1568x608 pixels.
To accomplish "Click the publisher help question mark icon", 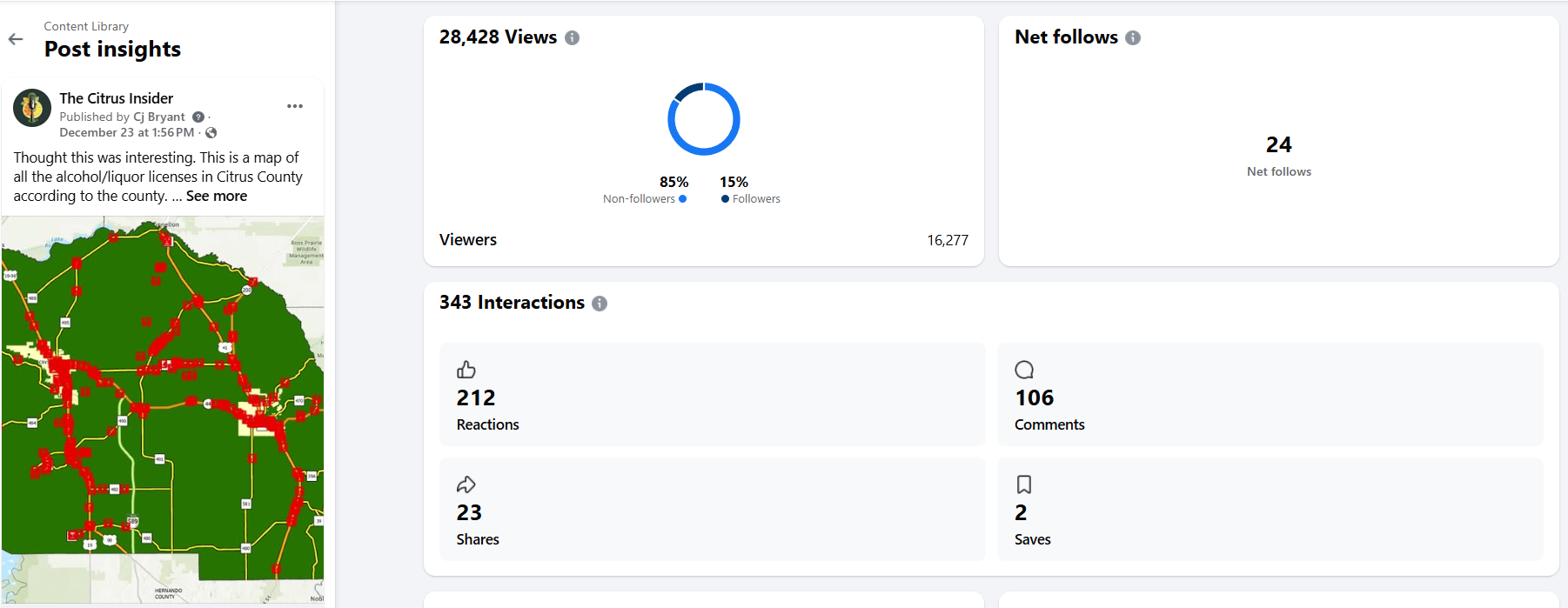I will tap(198, 117).
